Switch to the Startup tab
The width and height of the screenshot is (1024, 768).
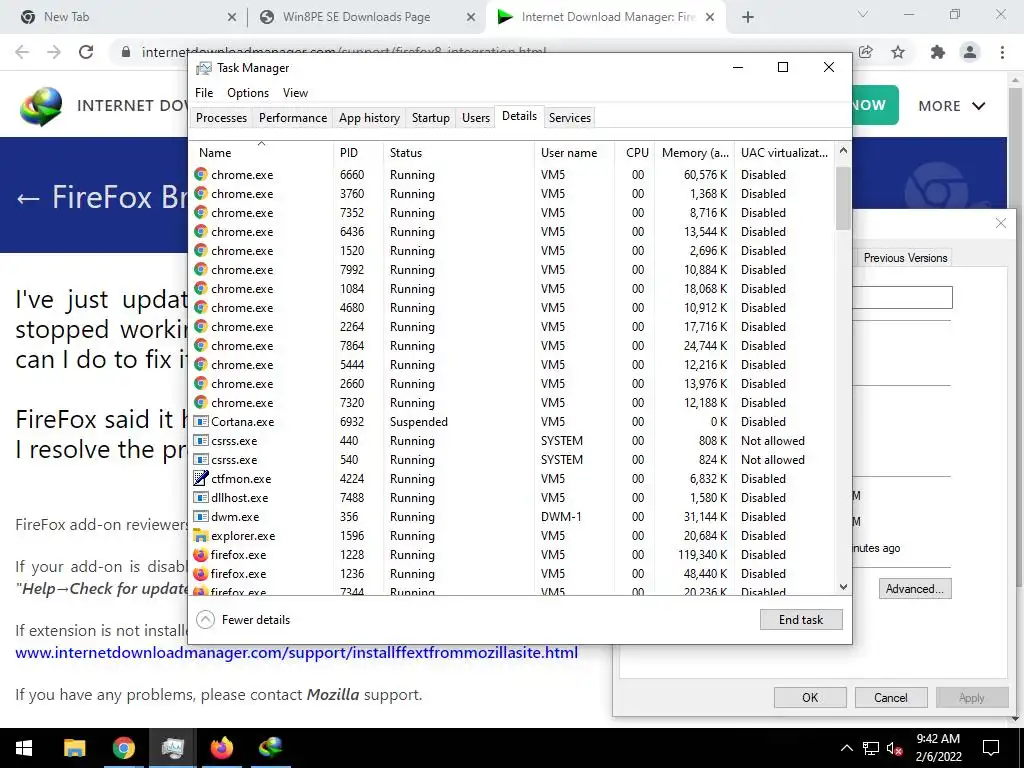[x=430, y=118]
